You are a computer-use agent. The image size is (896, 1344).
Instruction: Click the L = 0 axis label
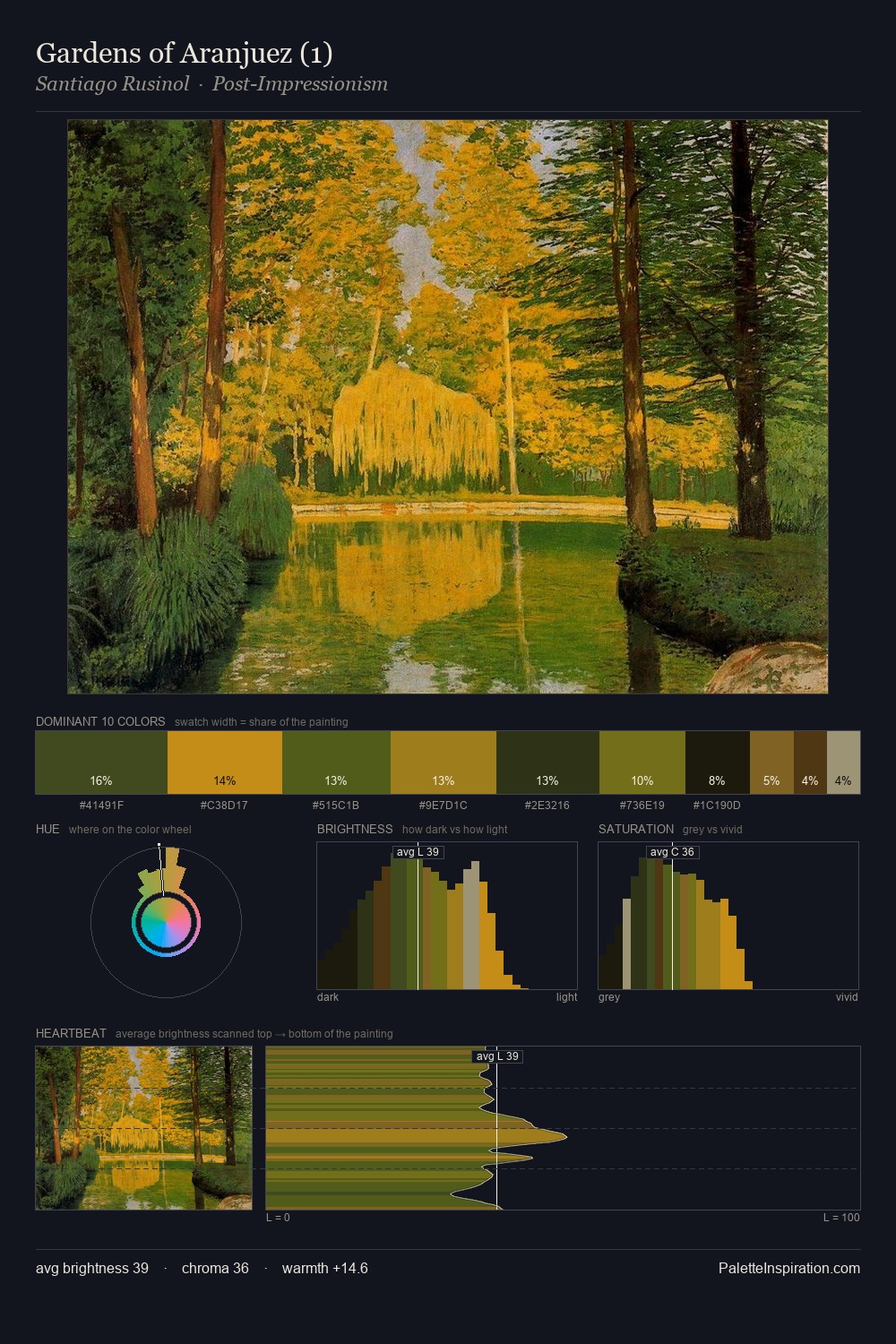point(278,1218)
